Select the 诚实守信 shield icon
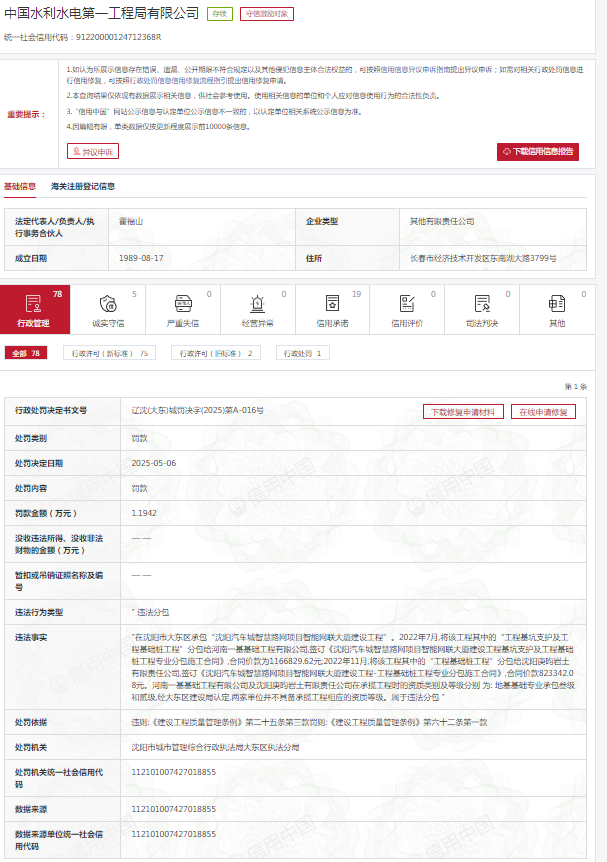 (108, 303)
